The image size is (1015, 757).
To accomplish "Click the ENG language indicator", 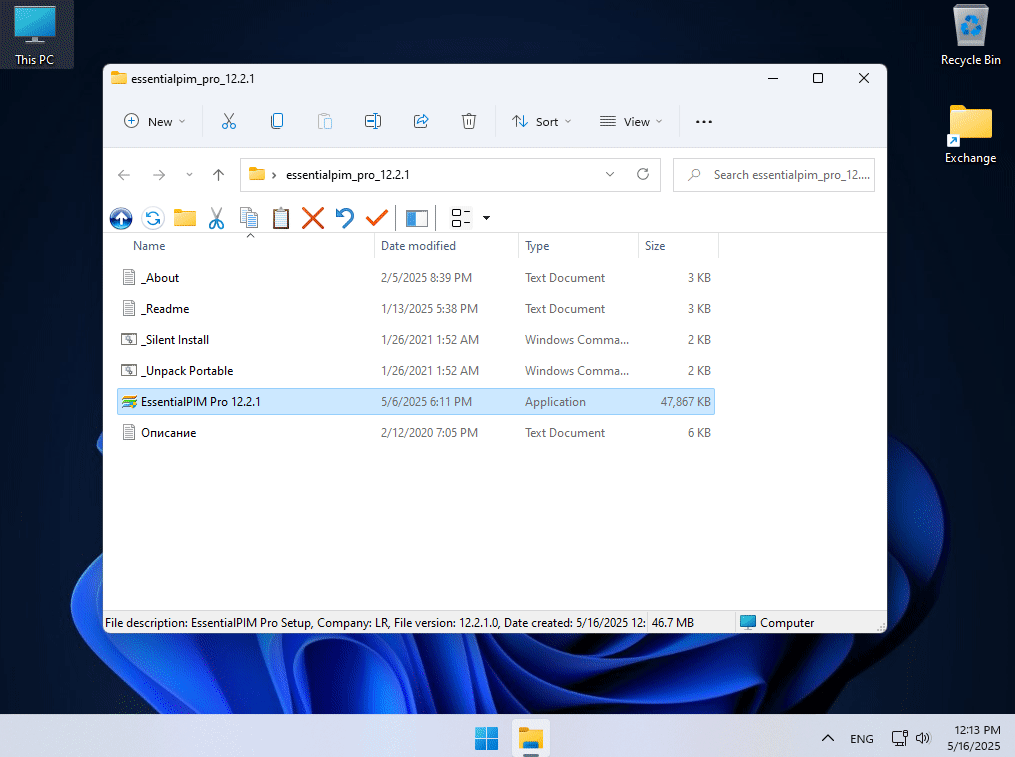I will (x=862, y=739).
